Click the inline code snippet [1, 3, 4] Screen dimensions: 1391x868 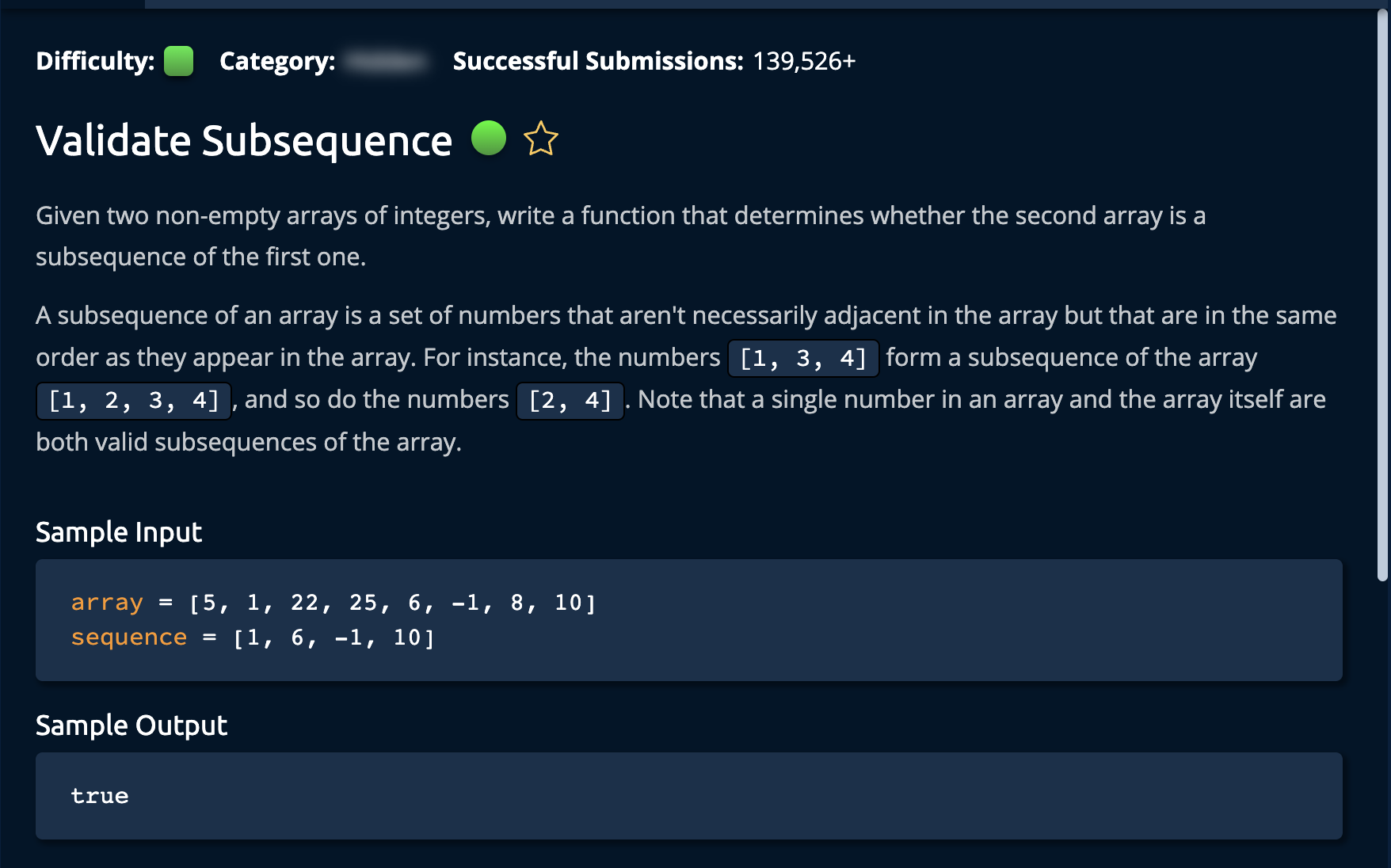(802, 358)
